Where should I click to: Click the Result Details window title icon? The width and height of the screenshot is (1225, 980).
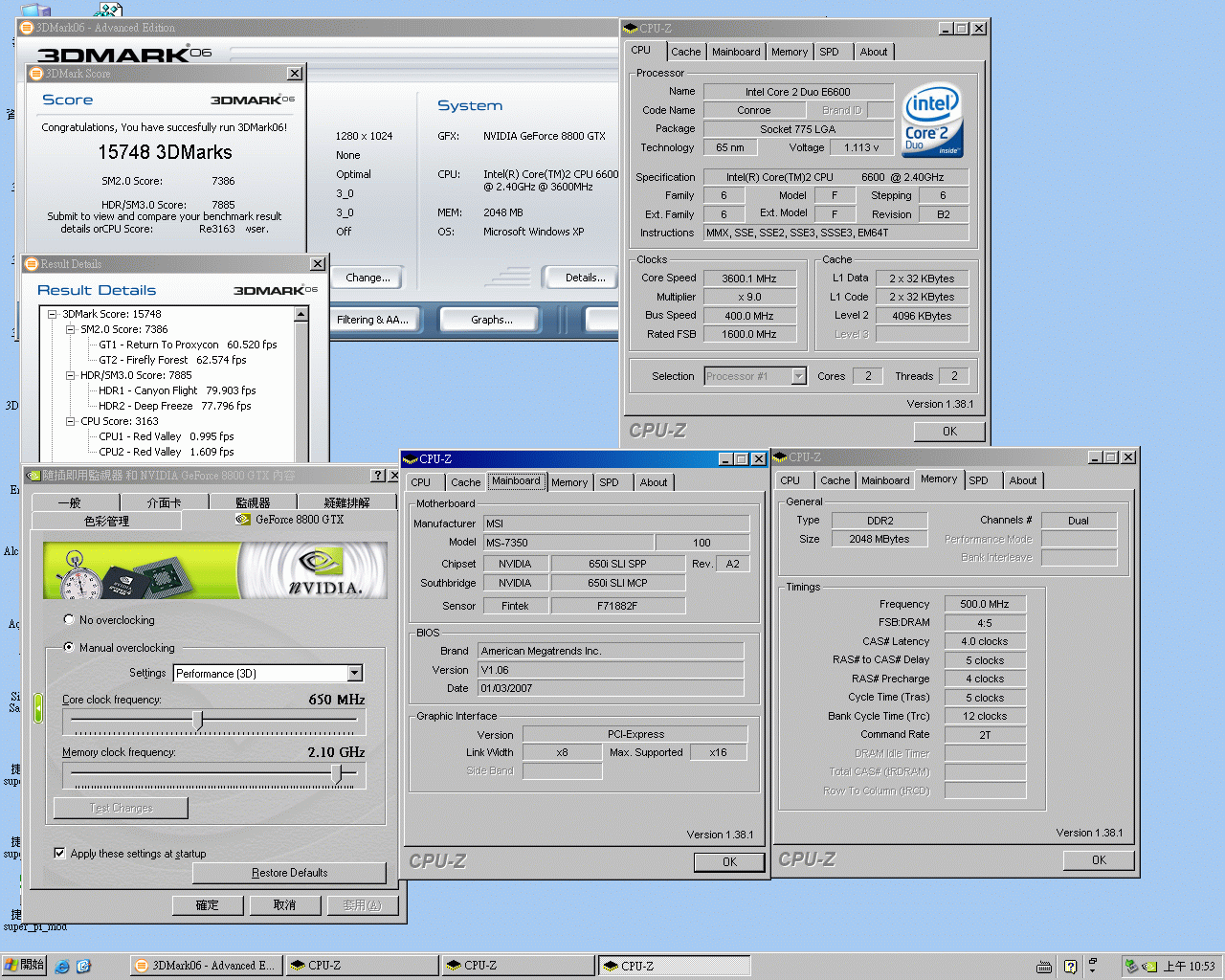click(x=32, y=264)
